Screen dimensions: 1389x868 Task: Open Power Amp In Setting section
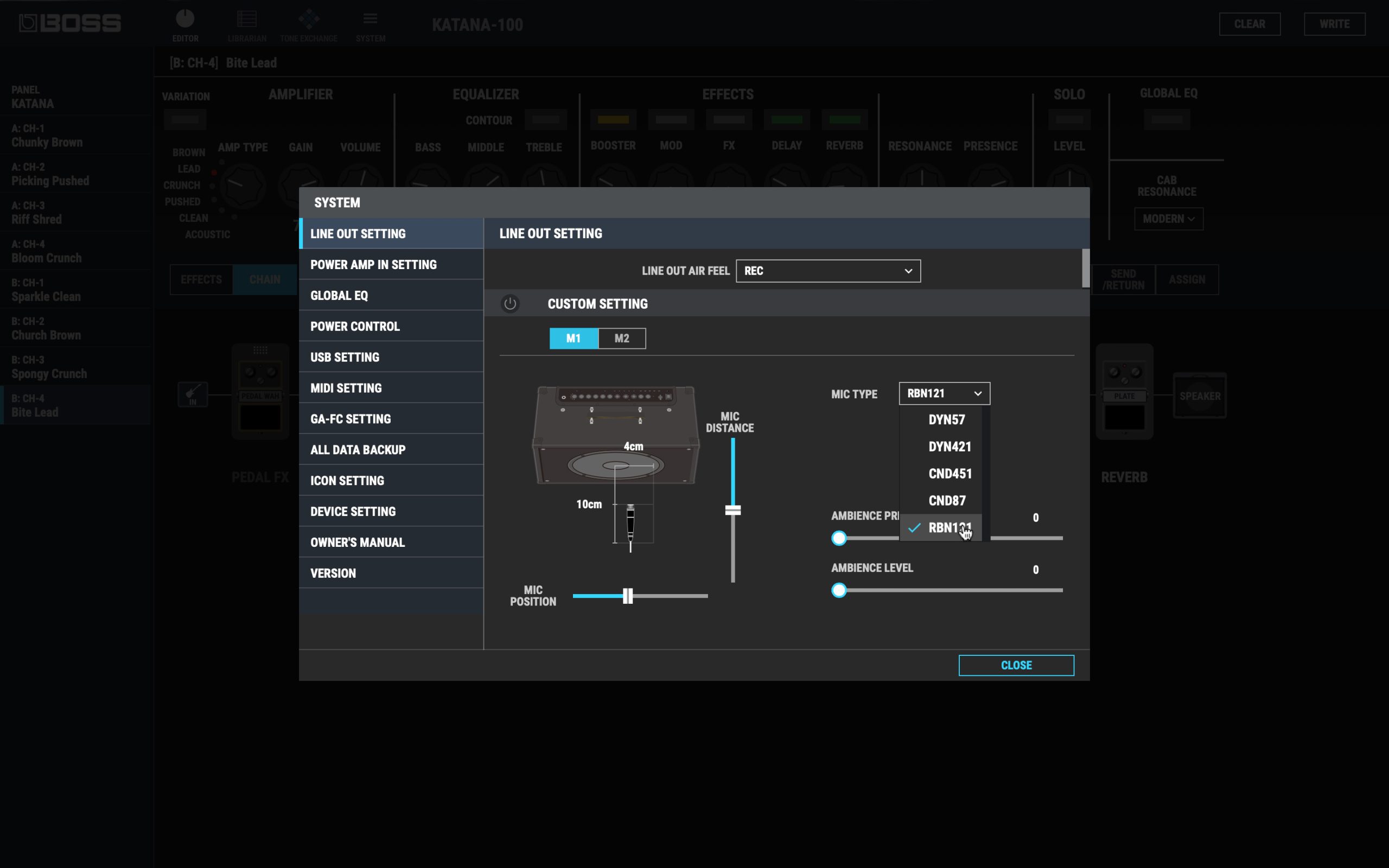391,265
